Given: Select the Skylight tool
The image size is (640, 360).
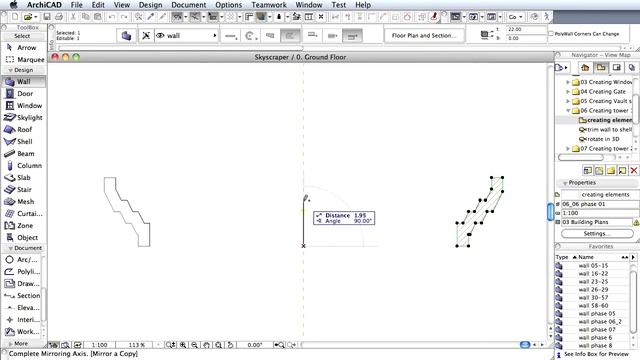Looking at the screenshot, I should point(24,118).
